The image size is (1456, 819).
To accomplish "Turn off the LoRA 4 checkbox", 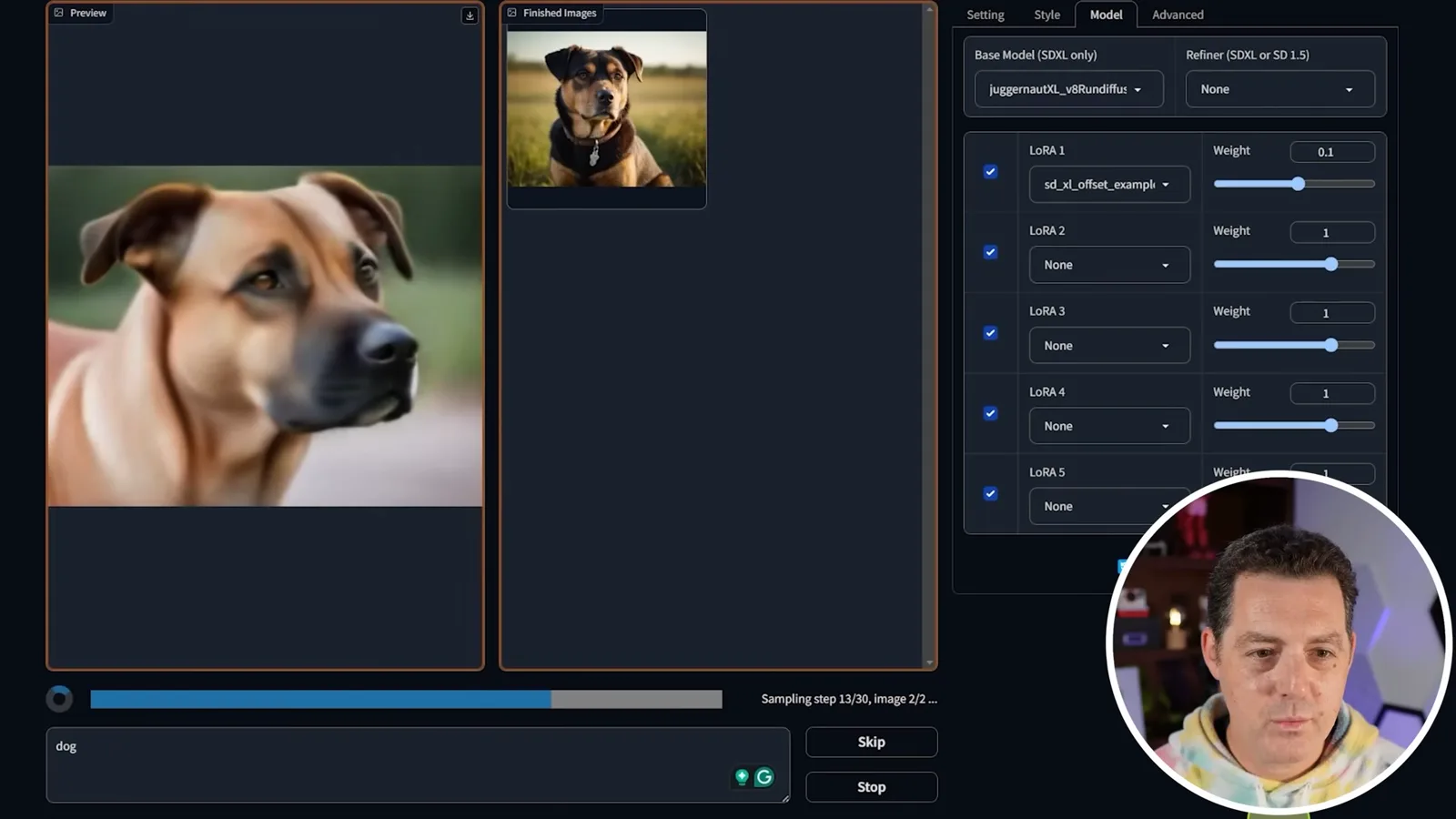I will 990,413.
